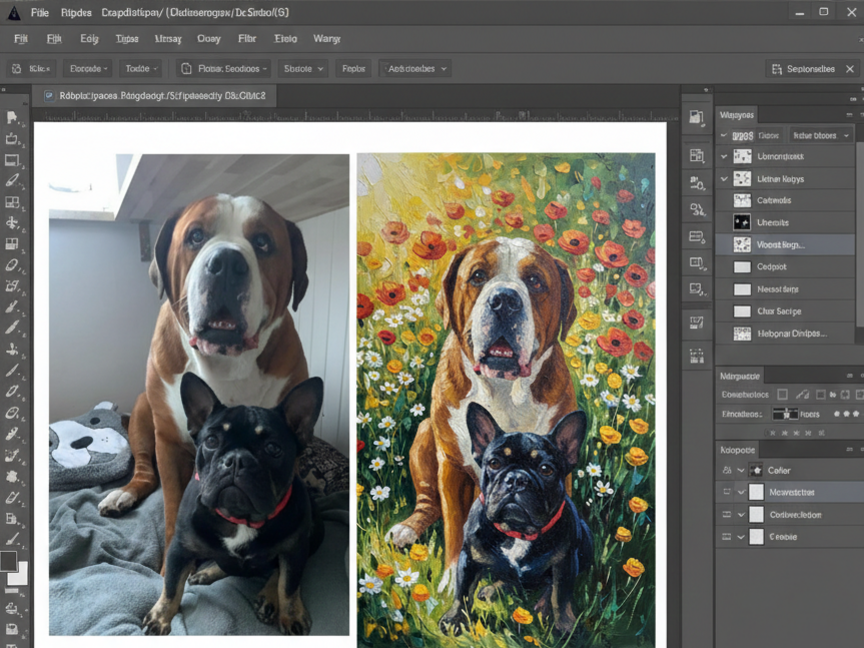Tick the checkbox next to Cosebteloes

tap(782, 395)
